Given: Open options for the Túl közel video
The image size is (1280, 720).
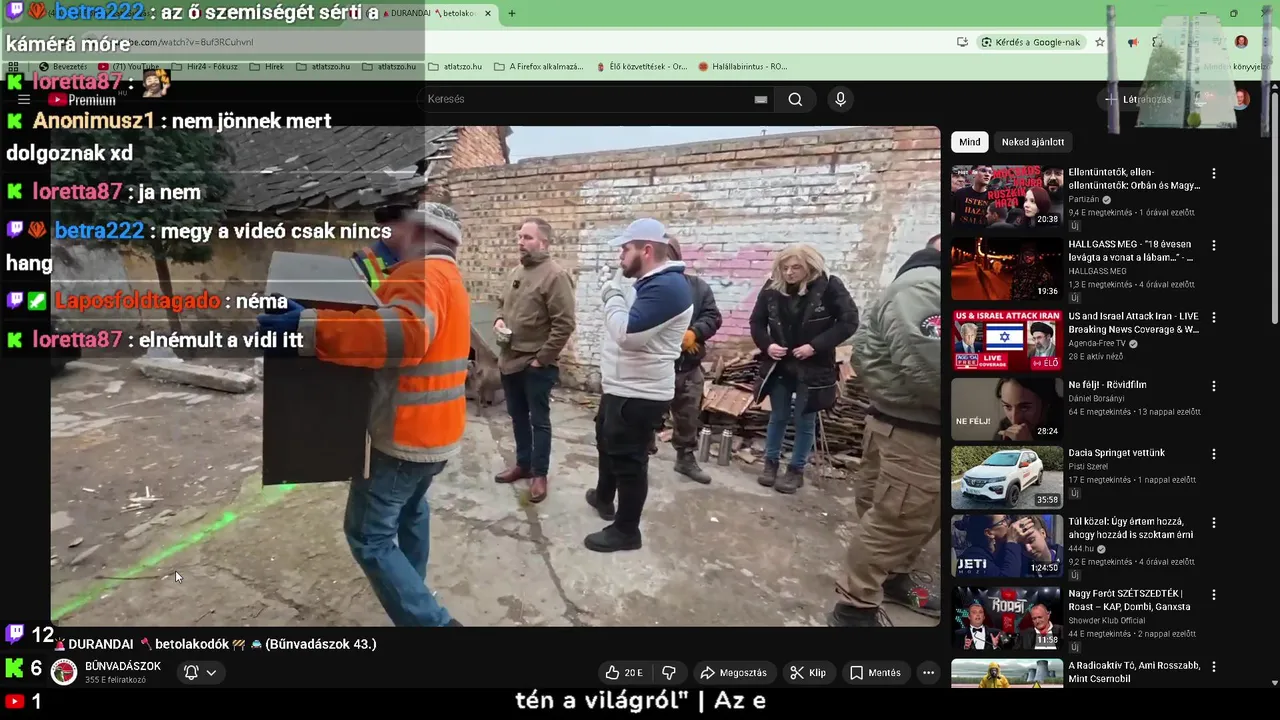Looking at the screenshot, I should [1214, 523].
